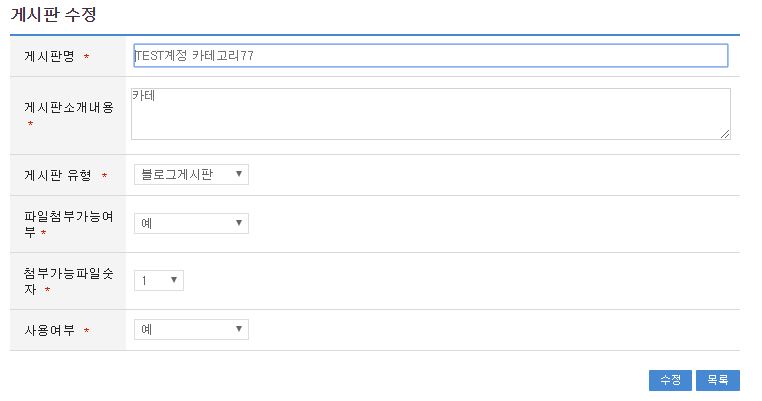Click the 목록 button
This screenshot has width=762, height=401.
(x=717, y=380)
